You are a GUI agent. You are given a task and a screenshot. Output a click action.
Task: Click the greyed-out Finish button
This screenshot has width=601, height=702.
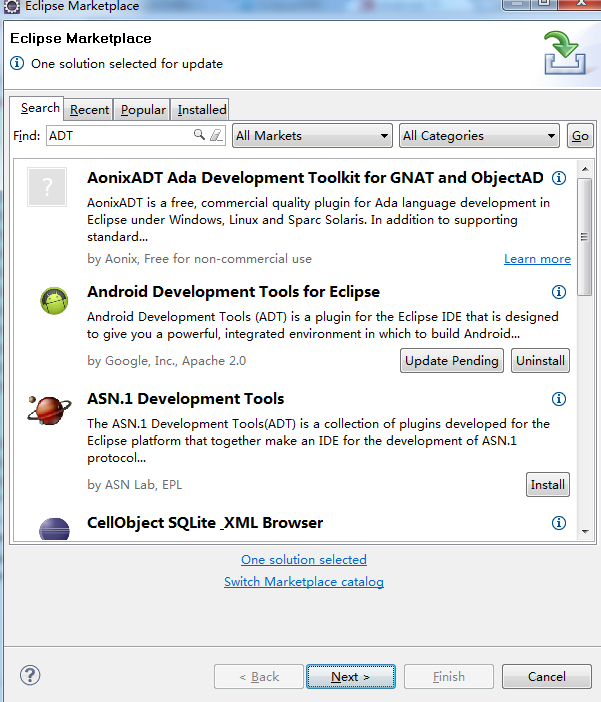click(449, 676)
